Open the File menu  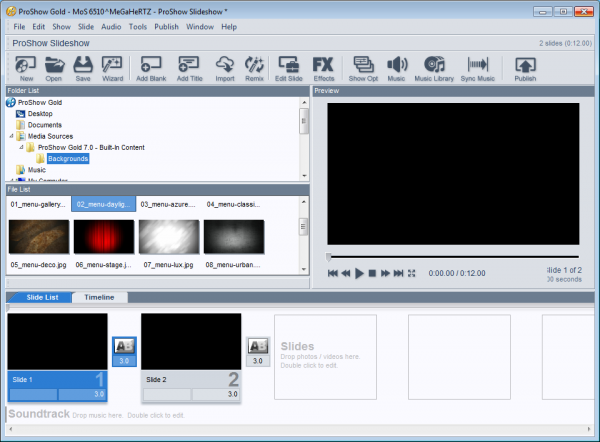[x=19, y=27]
